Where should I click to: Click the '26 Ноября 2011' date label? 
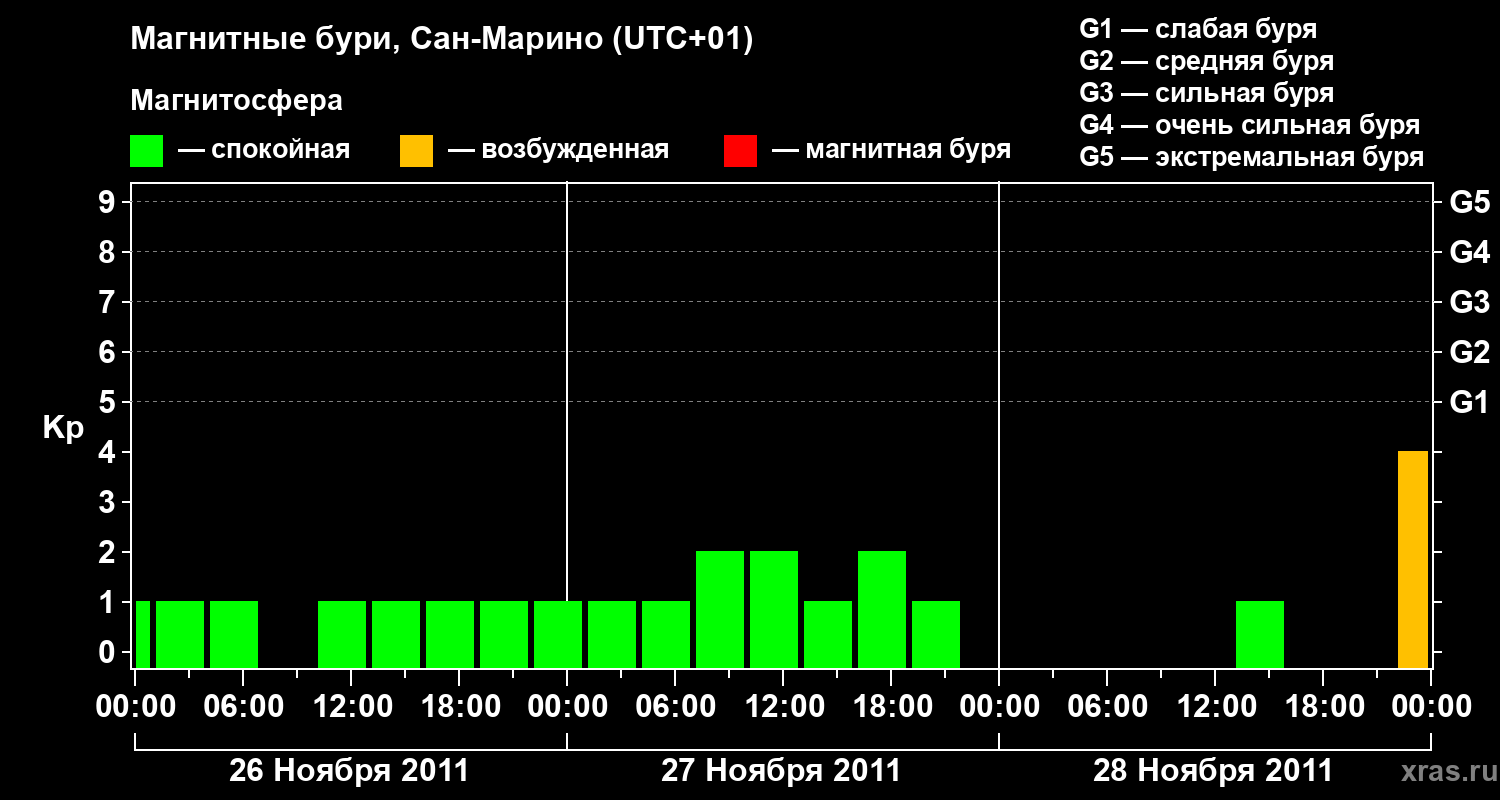pos(349,771)
